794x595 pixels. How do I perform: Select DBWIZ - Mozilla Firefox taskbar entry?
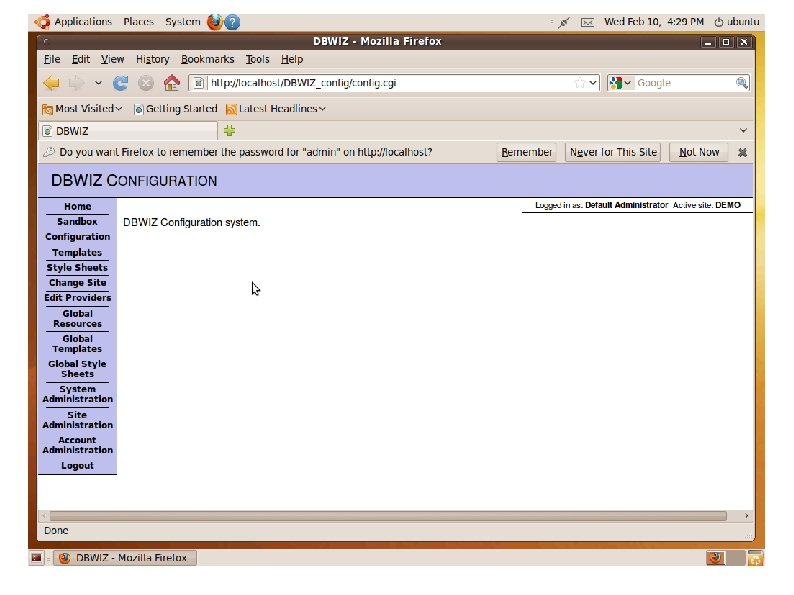125,558
